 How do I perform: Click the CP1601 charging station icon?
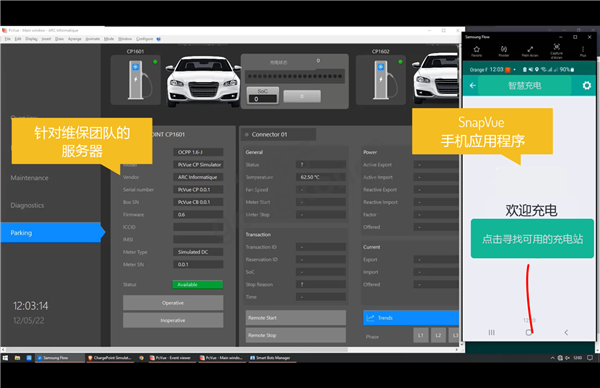coord(139,80)
